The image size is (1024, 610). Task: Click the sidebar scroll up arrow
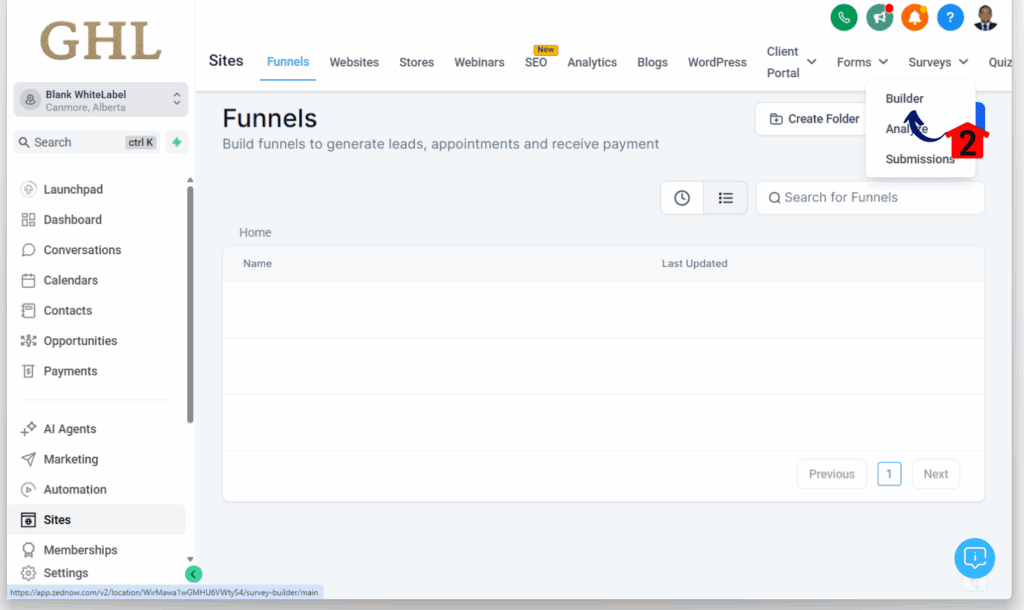tap(190, 180)
